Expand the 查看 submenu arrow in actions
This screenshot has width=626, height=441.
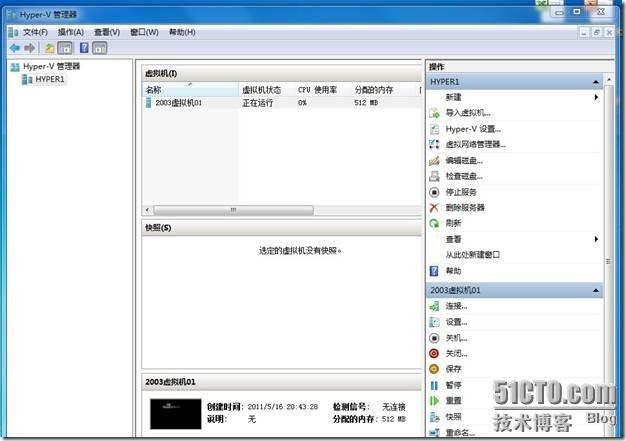pos(596,239)
